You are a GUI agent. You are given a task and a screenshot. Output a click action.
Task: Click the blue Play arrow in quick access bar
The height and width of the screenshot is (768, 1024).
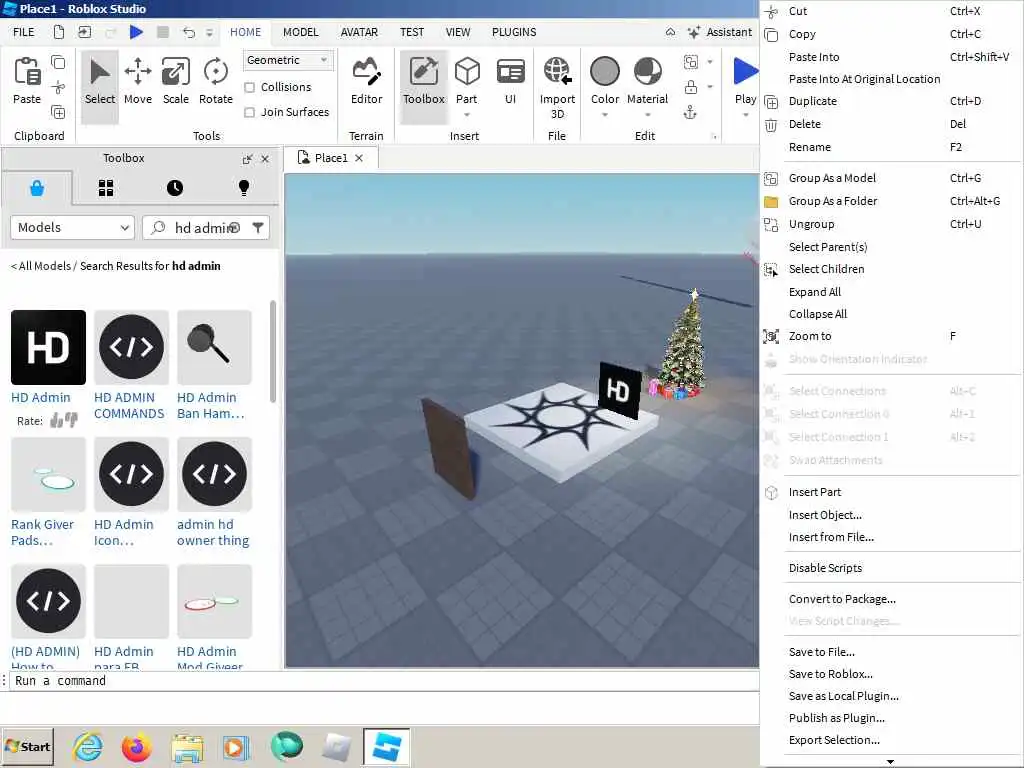coord(136,32)
